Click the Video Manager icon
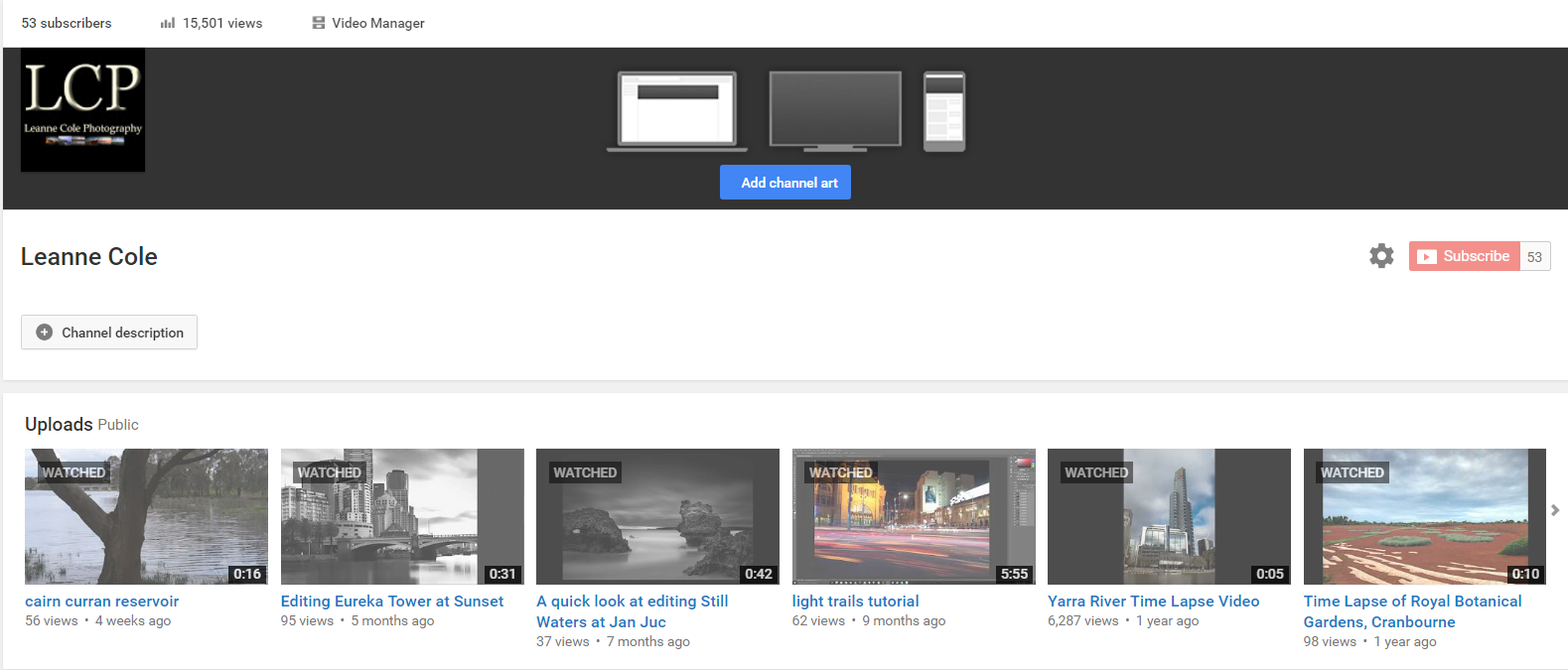The image size is (1568, 670). tap(319, 23)
